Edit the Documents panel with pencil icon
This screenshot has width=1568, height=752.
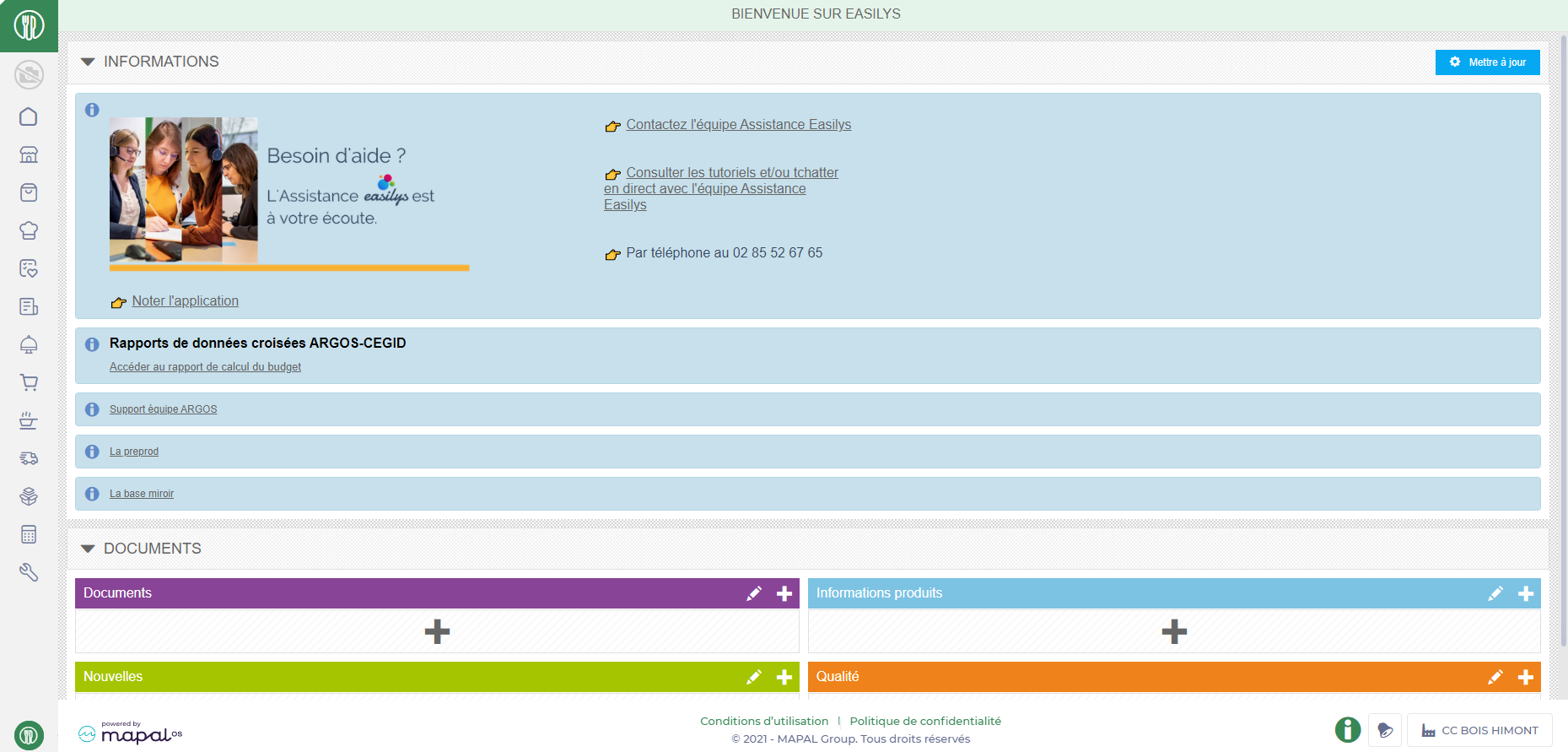tap(754, 593)
